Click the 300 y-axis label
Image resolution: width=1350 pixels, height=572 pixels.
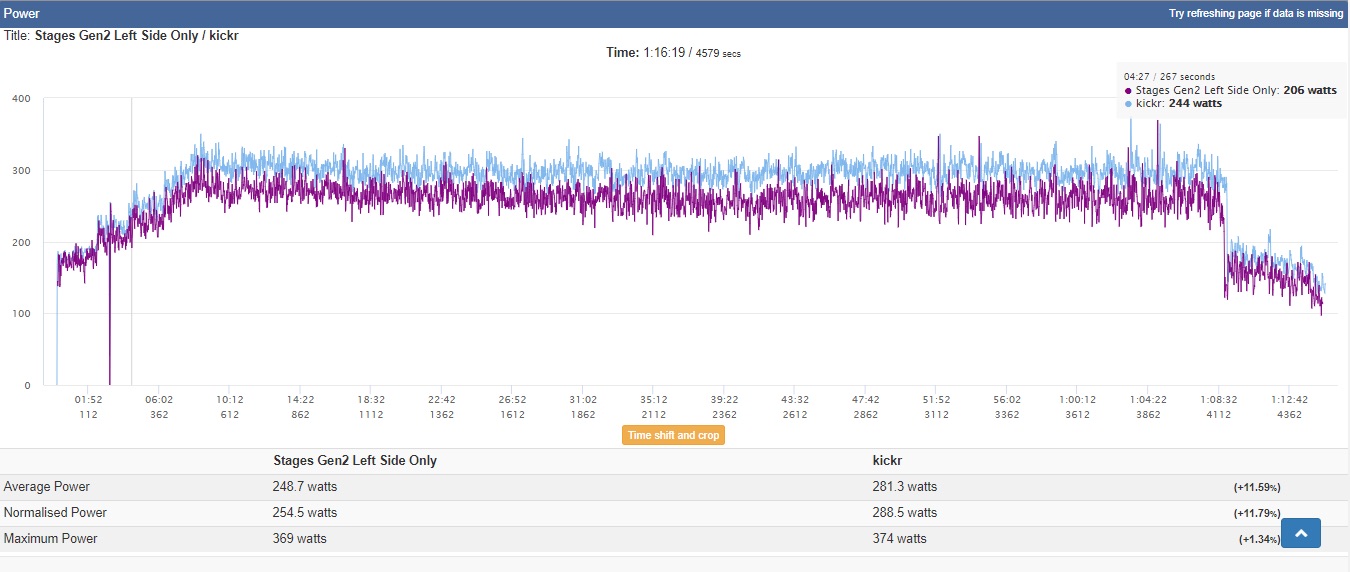(x=21, y=170)
